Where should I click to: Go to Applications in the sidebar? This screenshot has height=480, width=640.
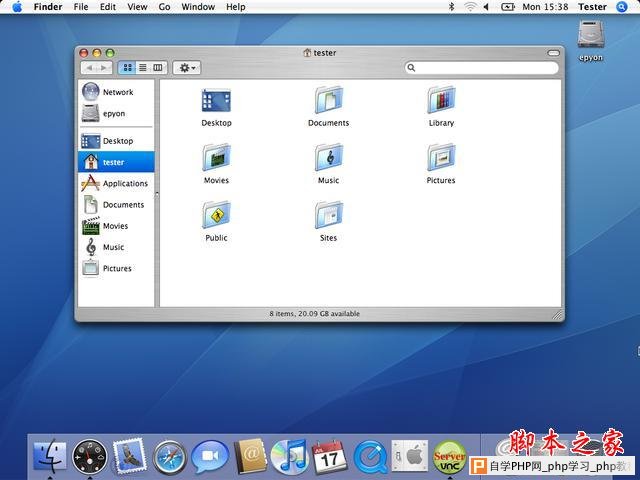(116, 183)
